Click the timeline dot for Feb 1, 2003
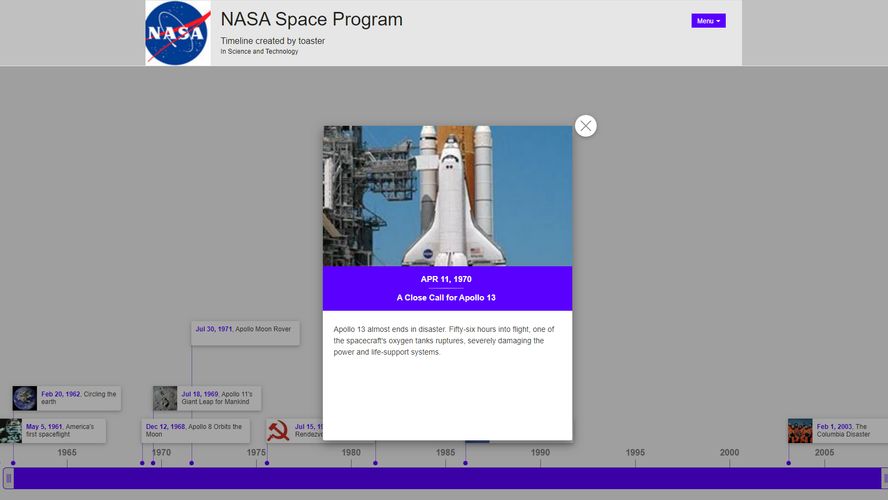888x500 pixels. [788, 463]
